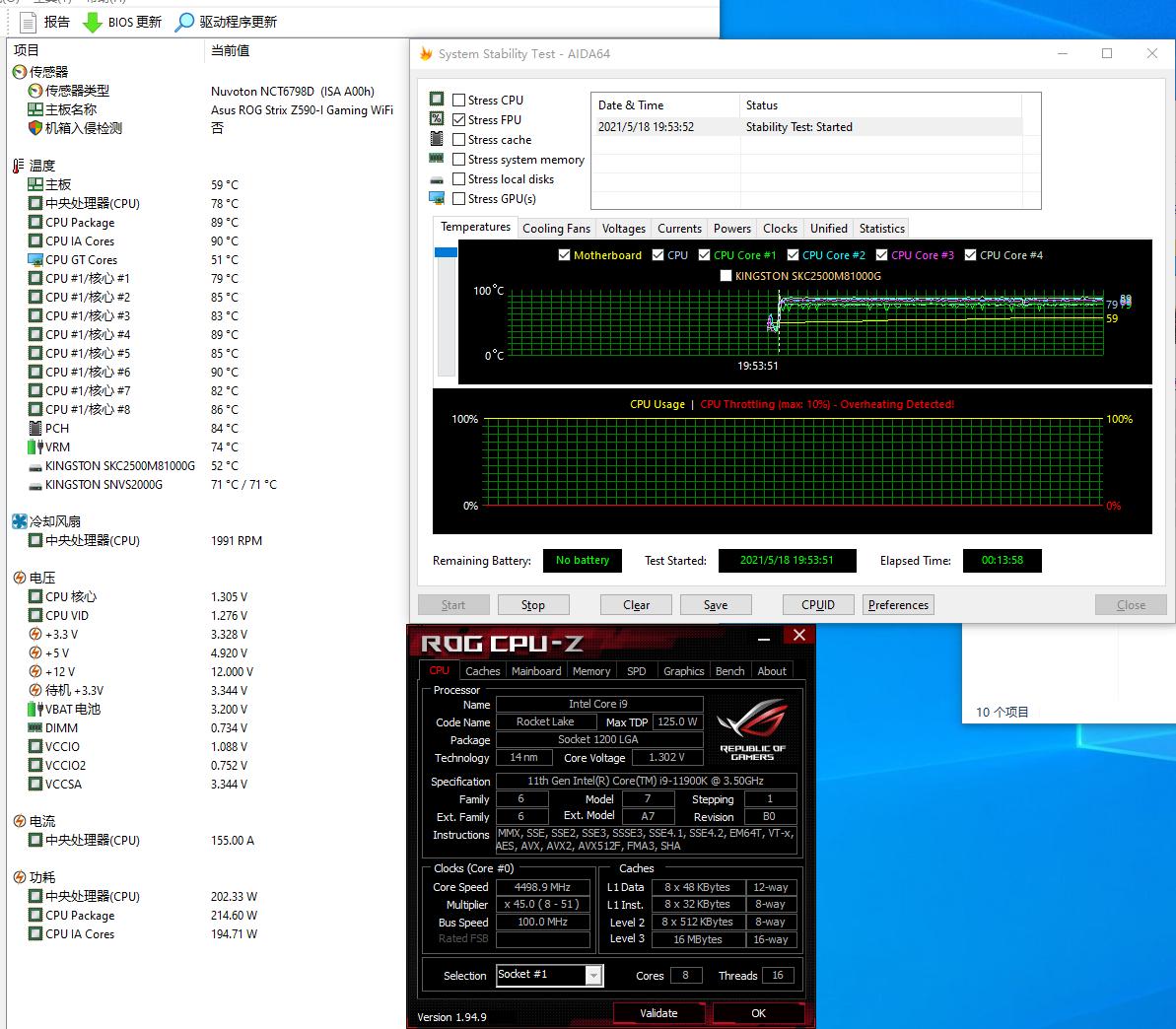Enable the KINGSTON SKC2500M81000G graph checkbox
The image size is (1176, 1029).
[726, 275]
